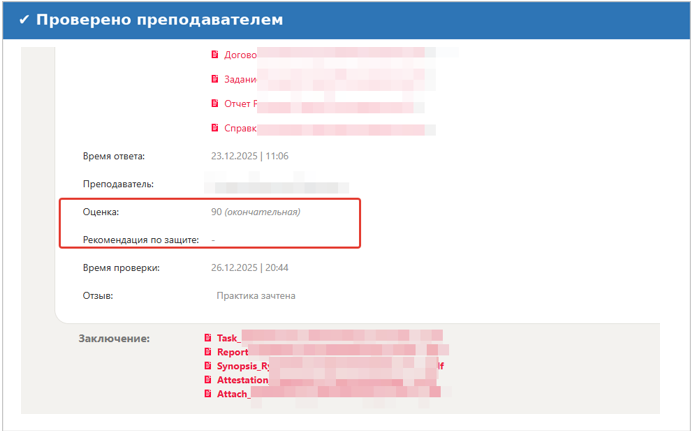Click the file icon next to Справка
Viewport: 692px width, 431px height.
pos(214,128)
